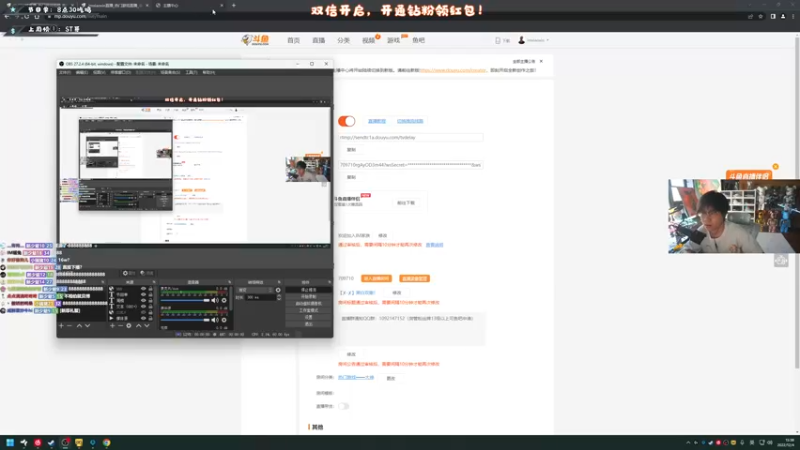Move source down in OBS sources dock
Image resolution: width=800 pixels, height=450 pixels.
pyautogui.click(x=146, y=326)
